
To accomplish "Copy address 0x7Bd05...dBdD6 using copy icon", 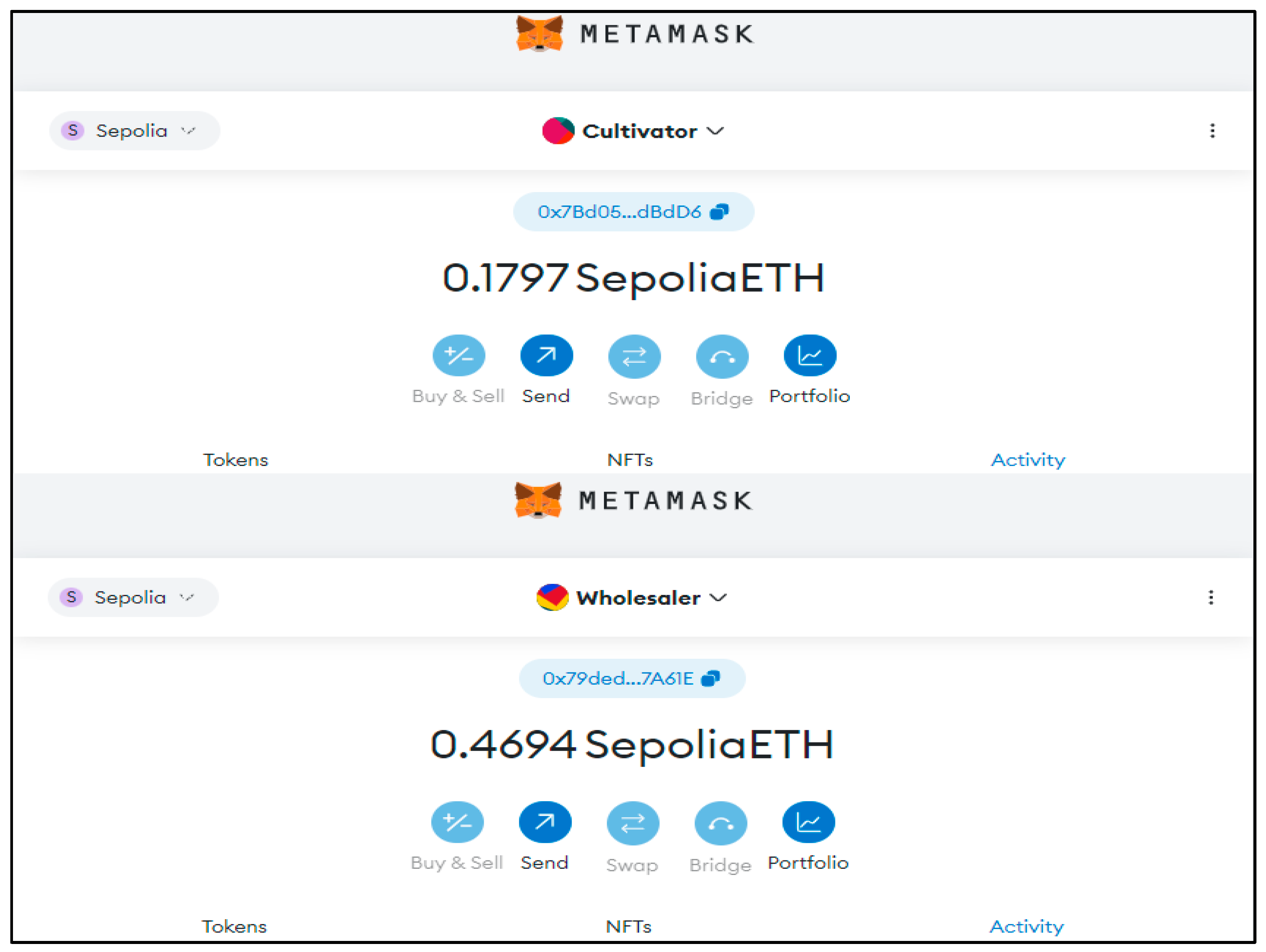I will (x=719, y=212).
